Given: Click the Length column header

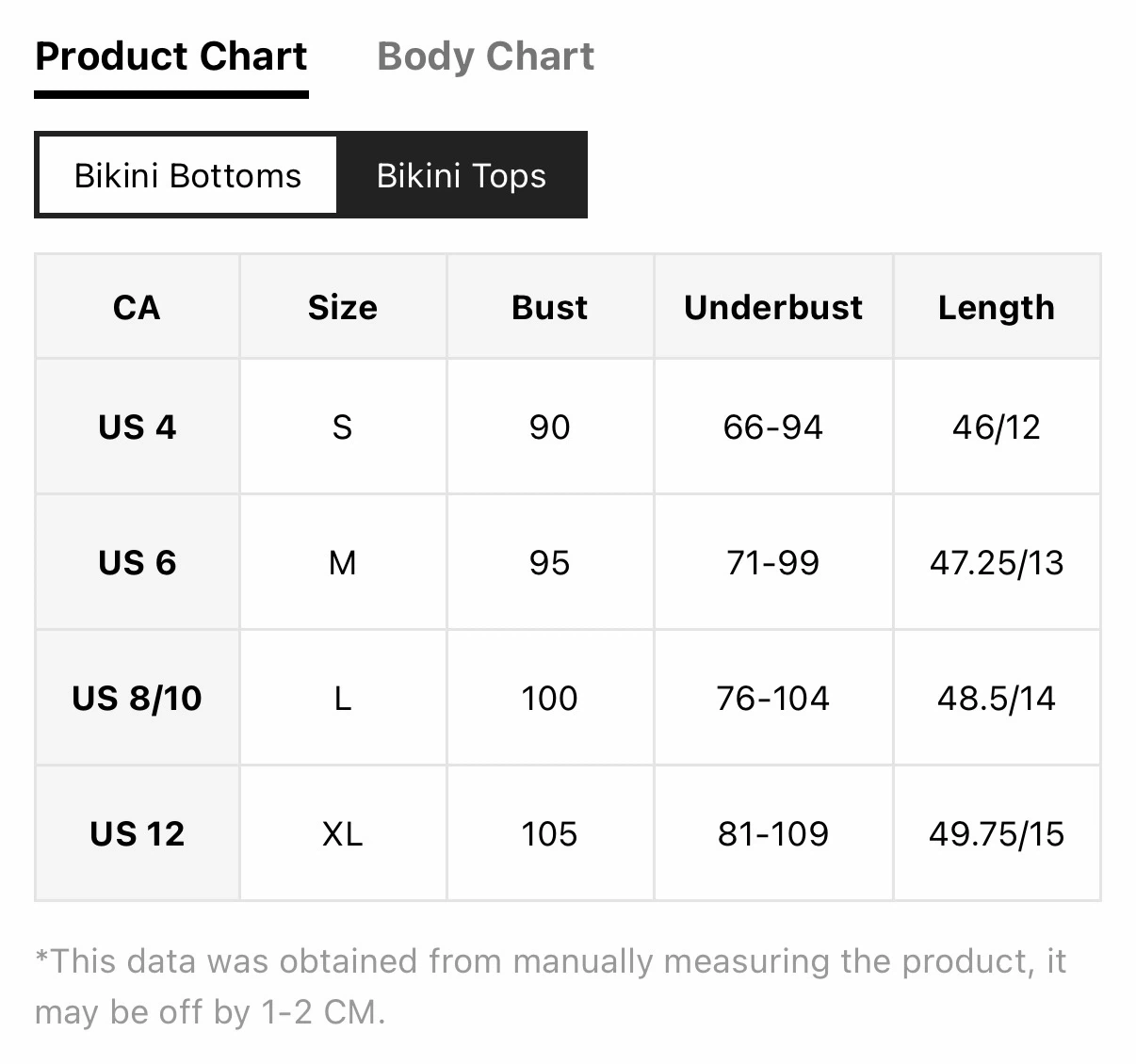Looking at the screenshot, I should point(997,307).
